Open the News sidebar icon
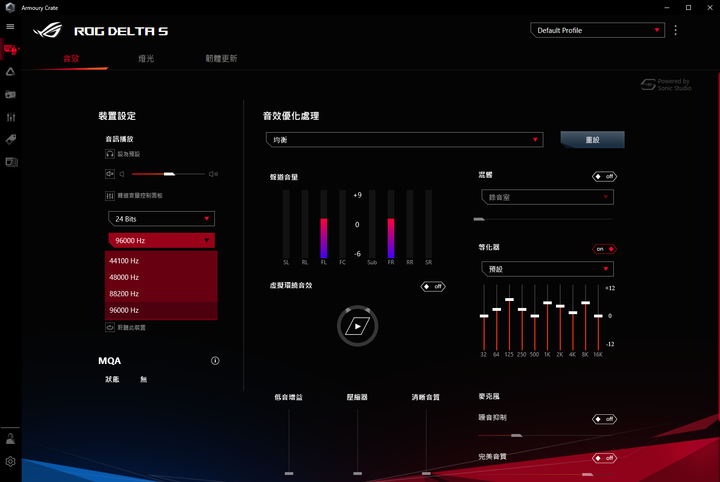 coord(11,162)
